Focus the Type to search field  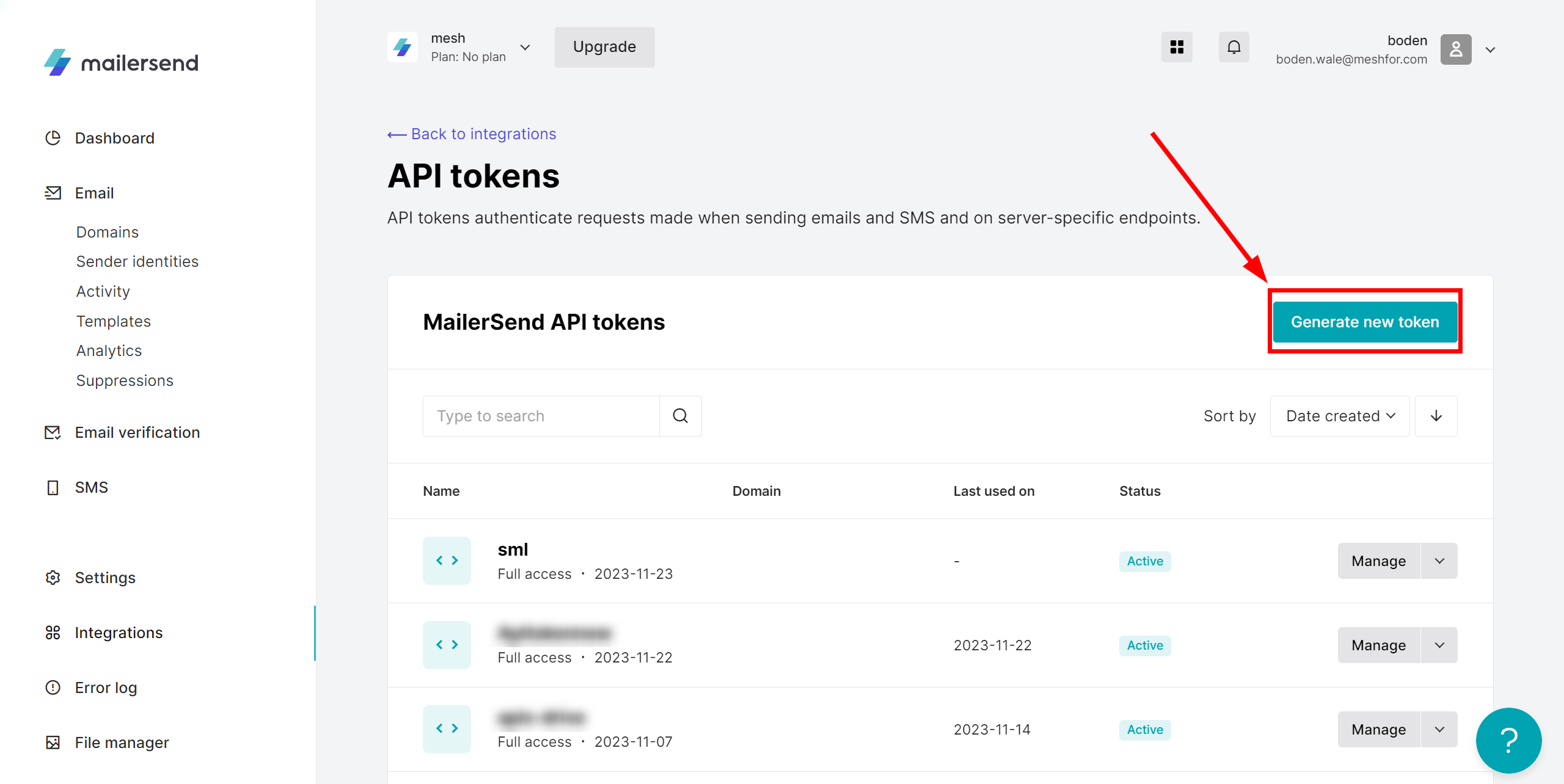pos(541,416)
